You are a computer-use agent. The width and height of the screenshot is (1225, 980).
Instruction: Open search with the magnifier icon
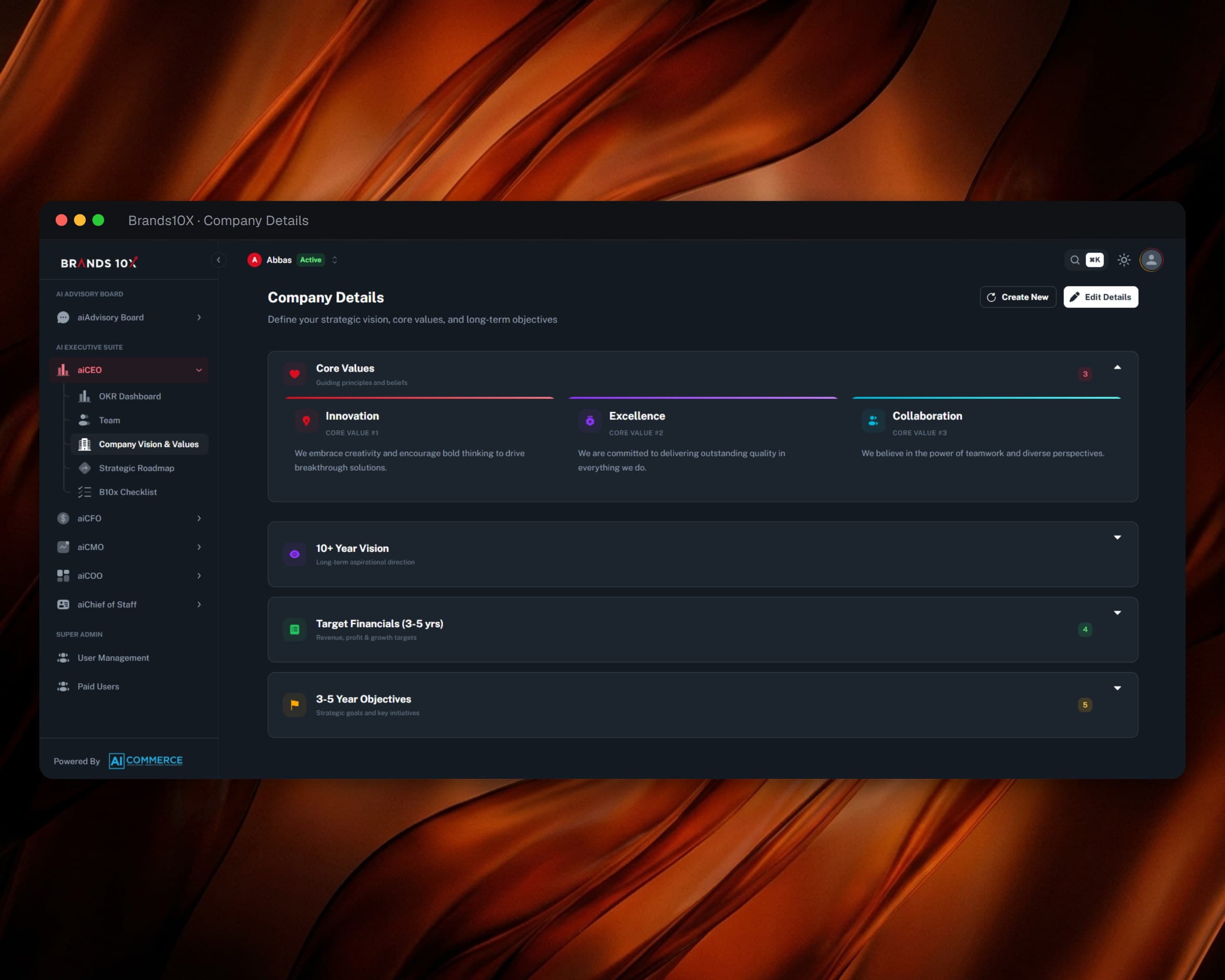1074,260
